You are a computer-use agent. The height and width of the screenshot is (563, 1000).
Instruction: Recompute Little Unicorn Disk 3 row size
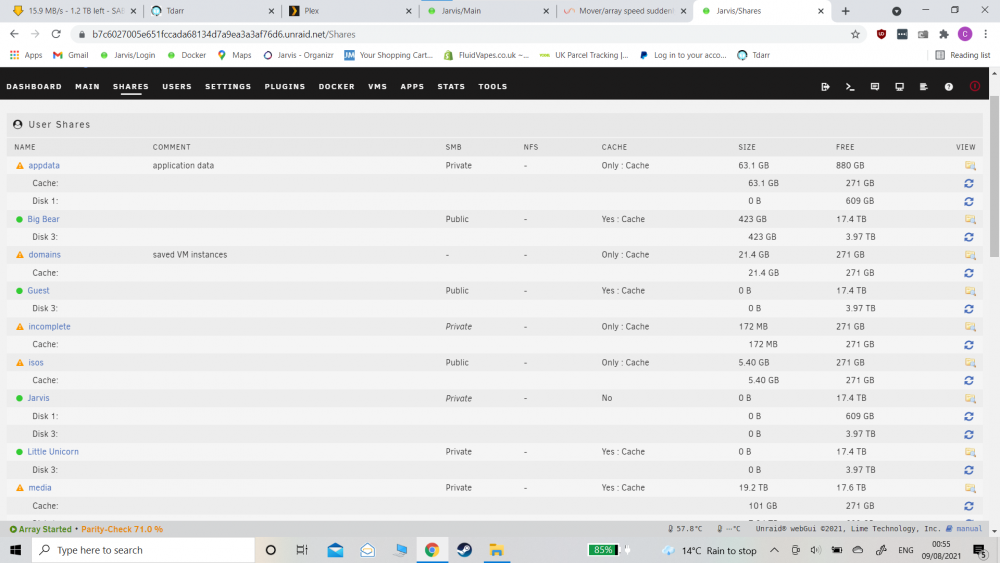pyautogui.click(x=969, y=470)
